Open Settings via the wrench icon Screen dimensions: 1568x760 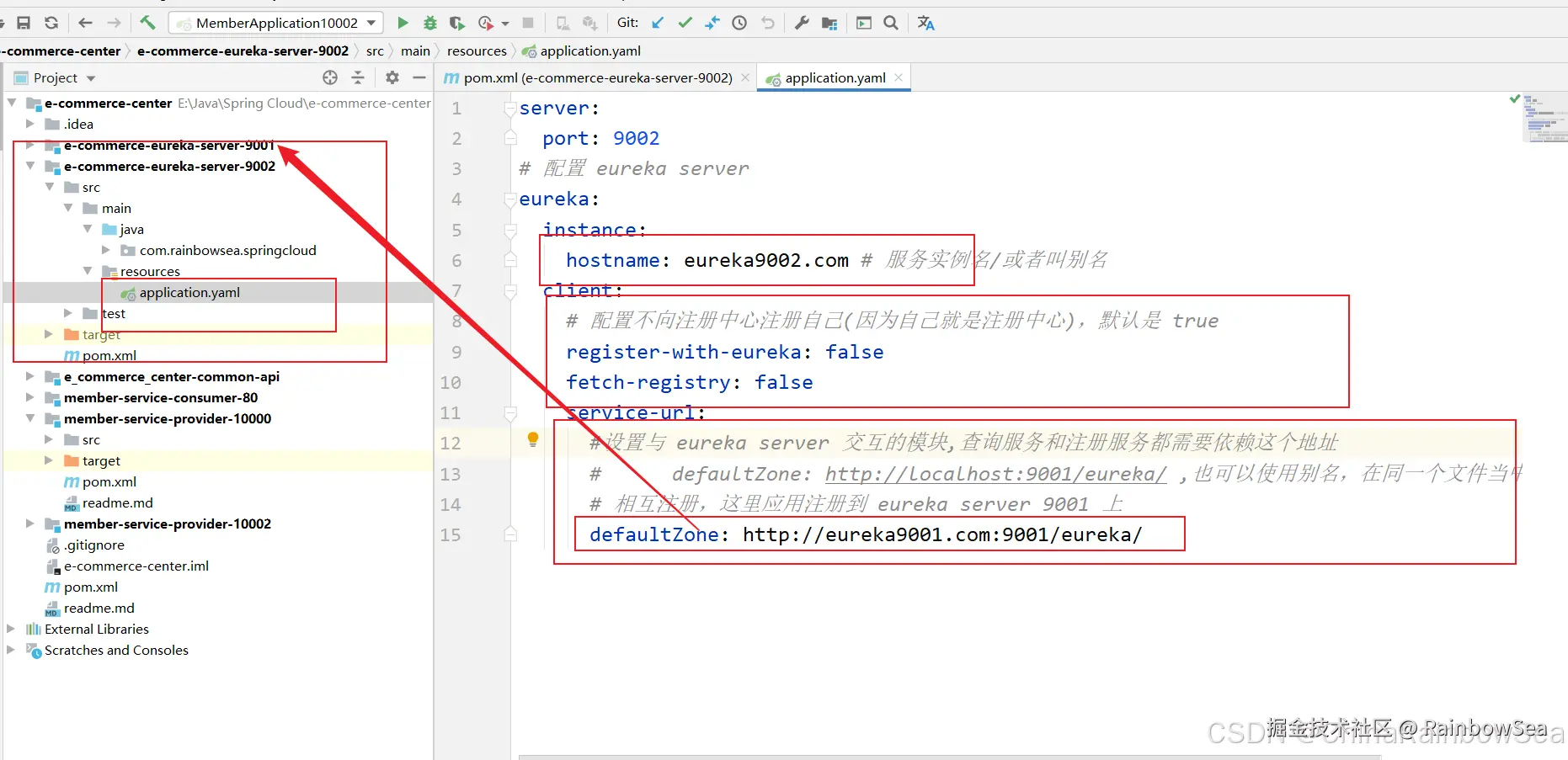coord(802,23)
